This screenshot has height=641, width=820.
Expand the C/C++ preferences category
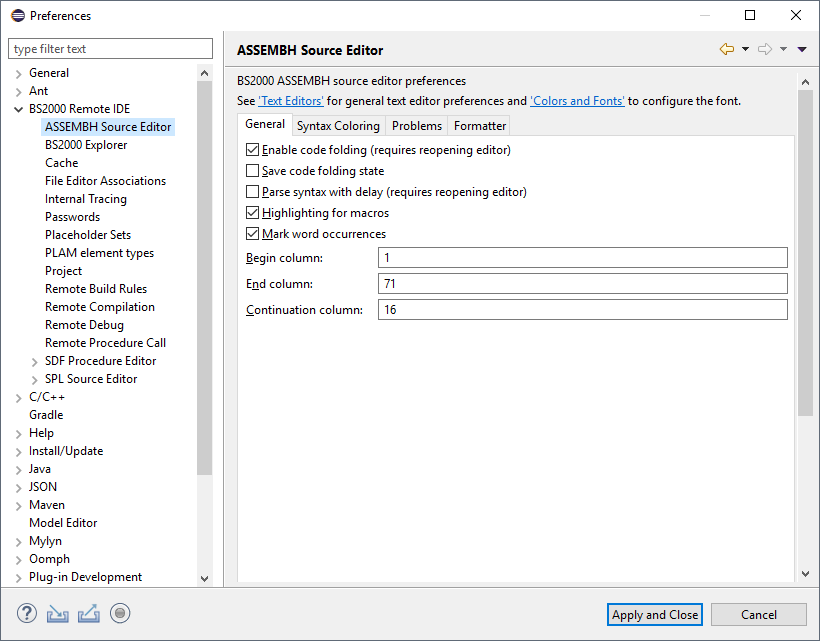point(19,397)
